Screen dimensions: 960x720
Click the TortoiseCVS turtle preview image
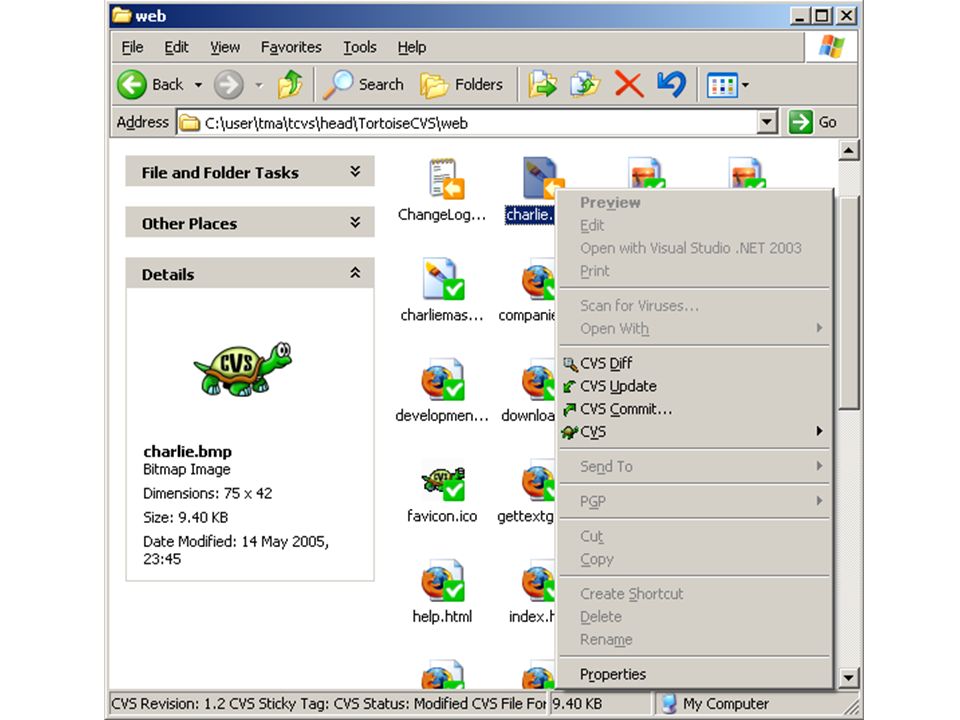pyautogui.click(x=243, y=369)
